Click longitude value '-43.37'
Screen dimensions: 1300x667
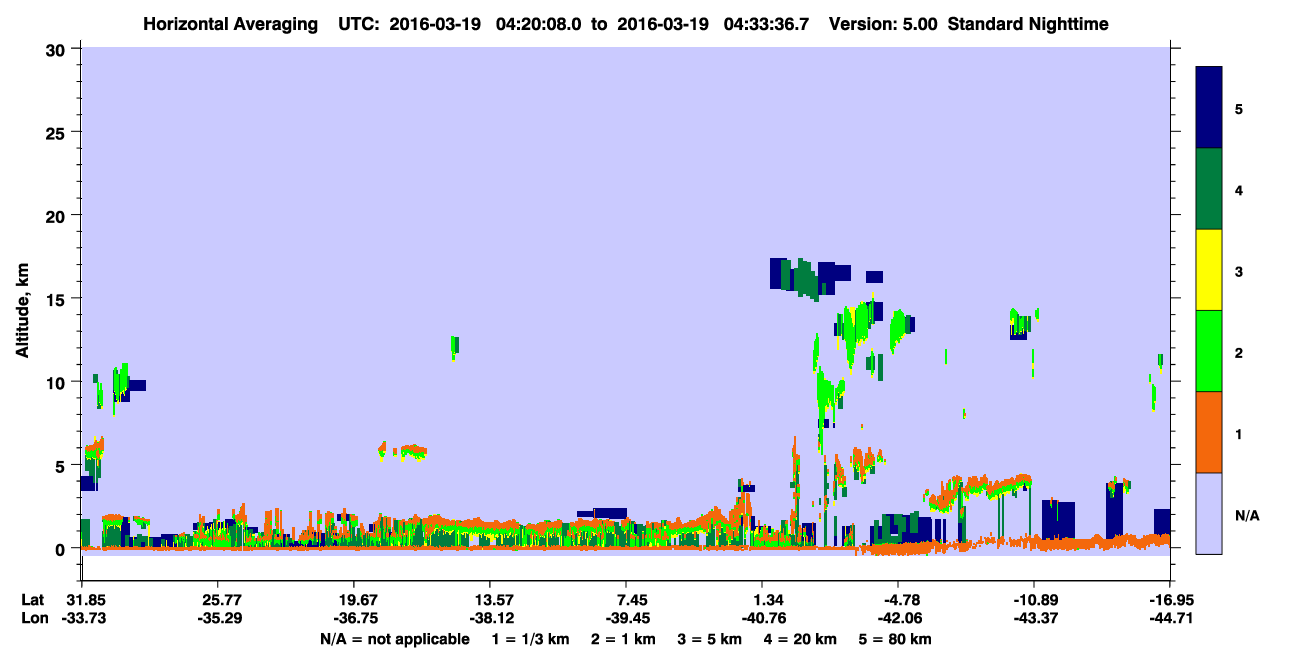(x=1033, y=618)
